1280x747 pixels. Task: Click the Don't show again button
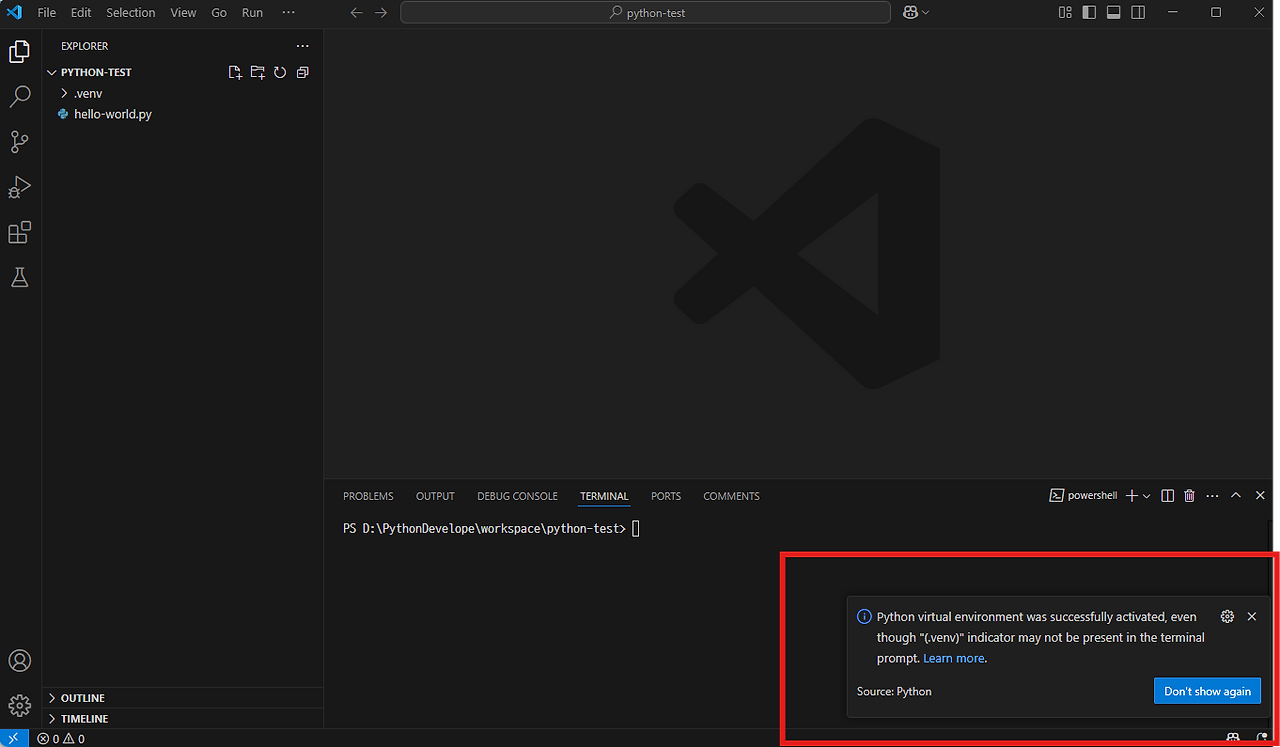pyautogui.click(x=1207, y=691)
